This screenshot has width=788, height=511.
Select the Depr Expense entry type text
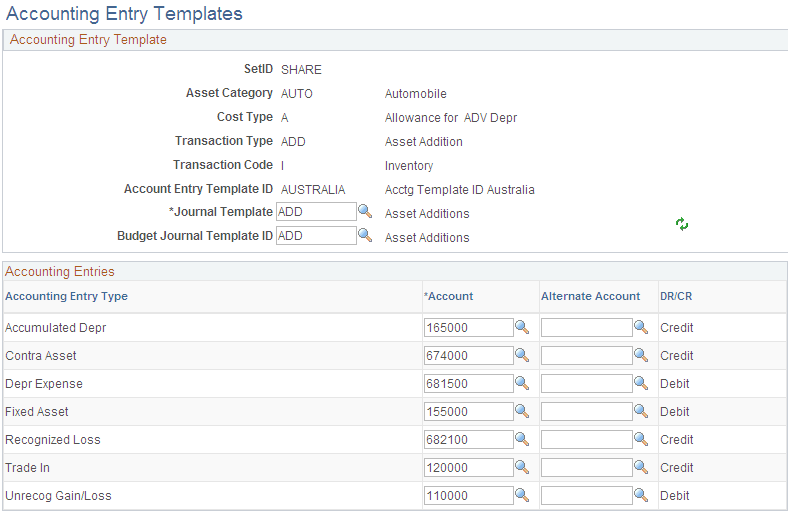(x=44, y=384)
